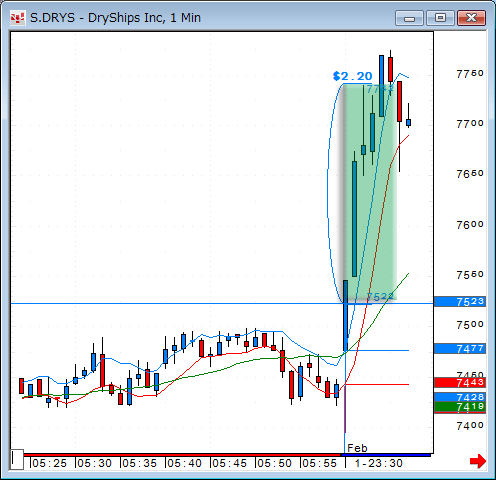Select the blue 7477 price label
This screenshot has height=480, width=496.
click(x=460, y=349)
